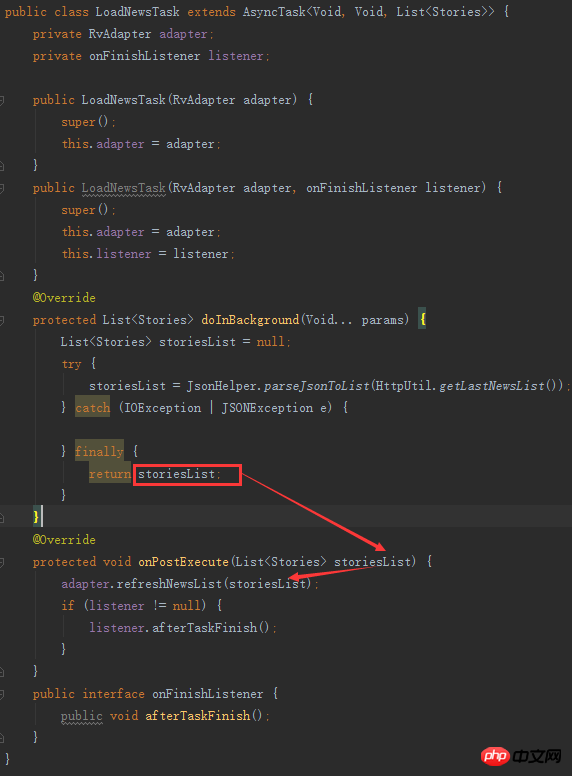Click the highlighted finally keyword
This screenshot has width=572, height=776.
(99, 451)
